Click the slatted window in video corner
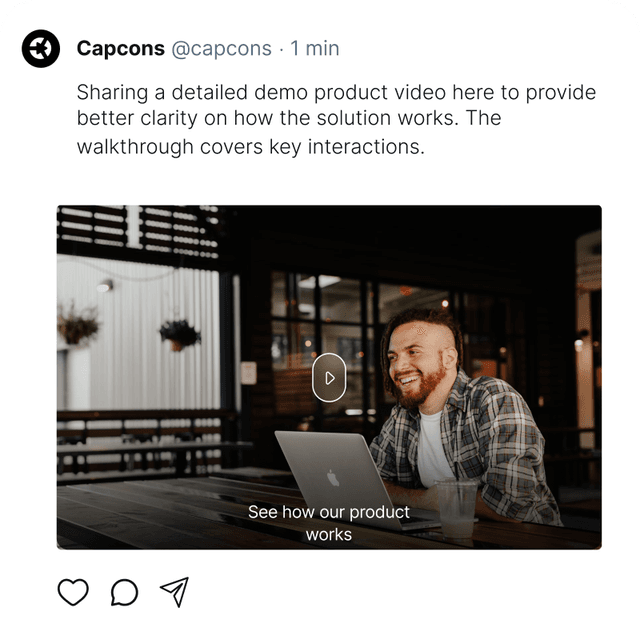The height and width of the screenshot is (639, 640). pos(139,231)
